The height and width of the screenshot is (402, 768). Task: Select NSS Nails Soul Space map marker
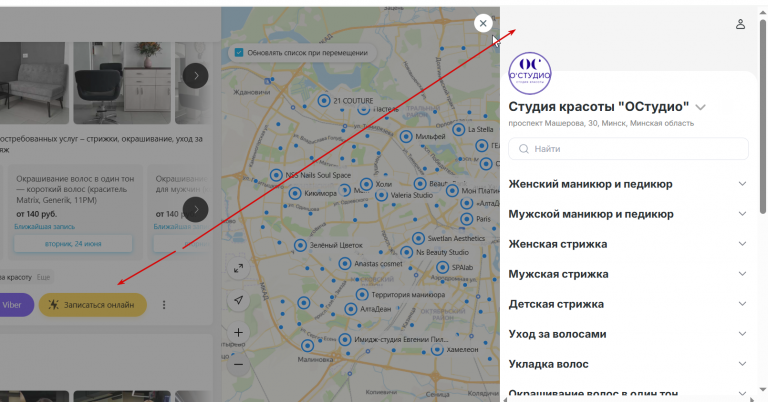pos(276,175)
